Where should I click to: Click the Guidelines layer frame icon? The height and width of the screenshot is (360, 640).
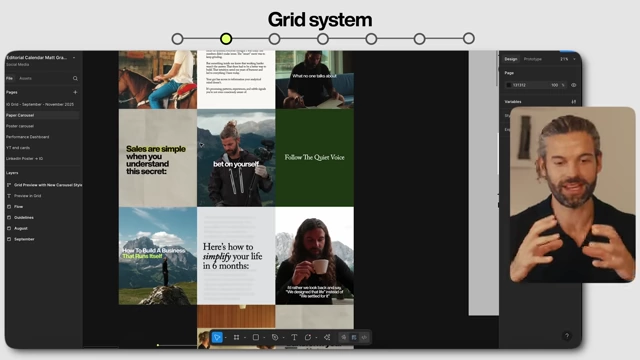(9, 218)
